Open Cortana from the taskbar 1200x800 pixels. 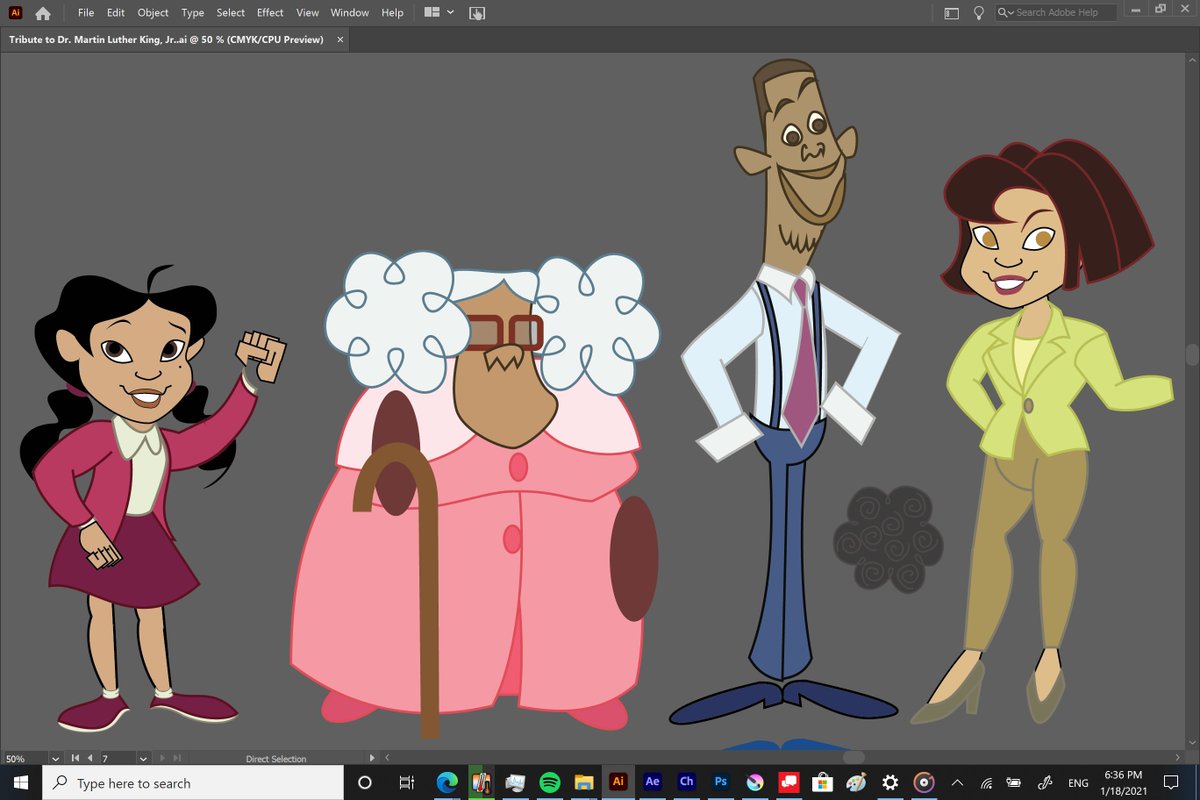[x=365, y=783]
